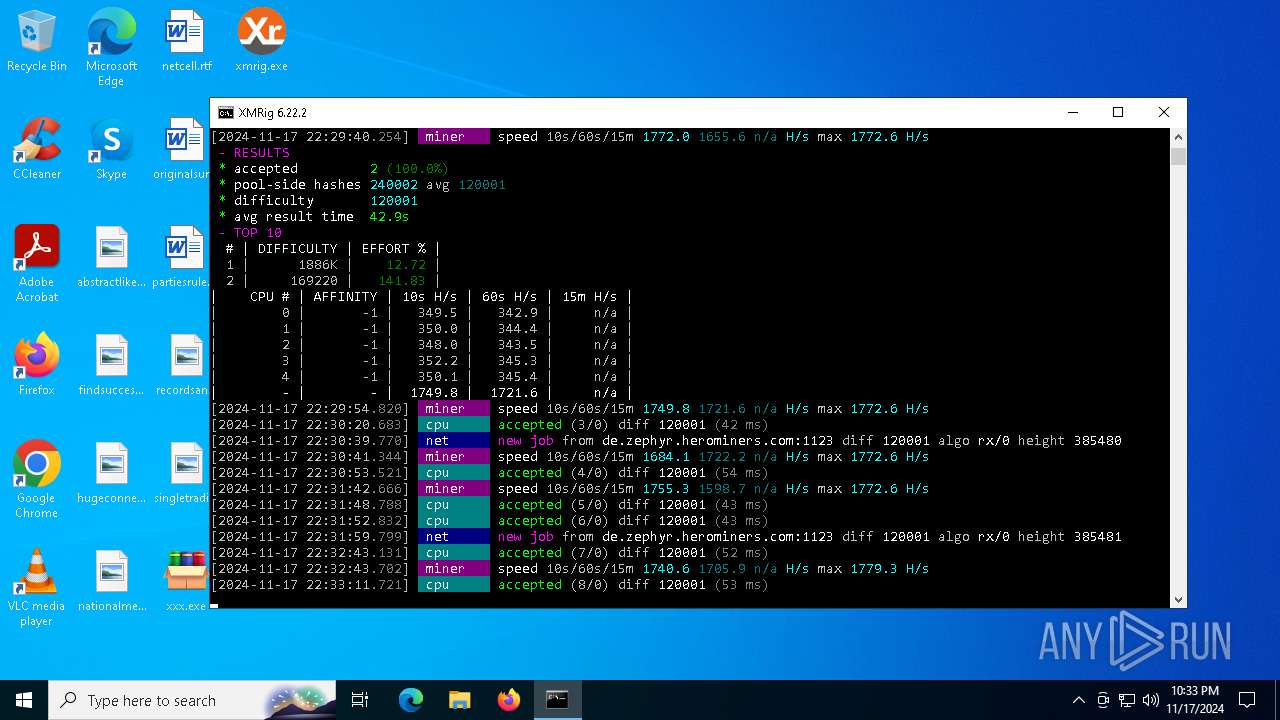This screenshot has width=1280, height=720.
Task: Open the network status tray icon
Action: pos(1127,700)
